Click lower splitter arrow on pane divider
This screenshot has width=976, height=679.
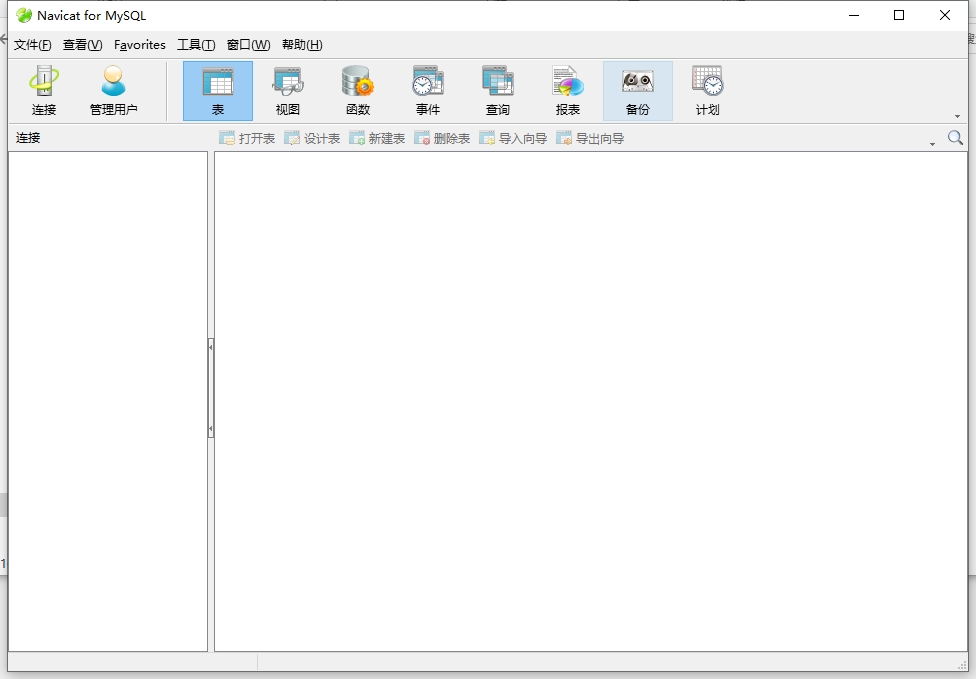coord(210,428)
